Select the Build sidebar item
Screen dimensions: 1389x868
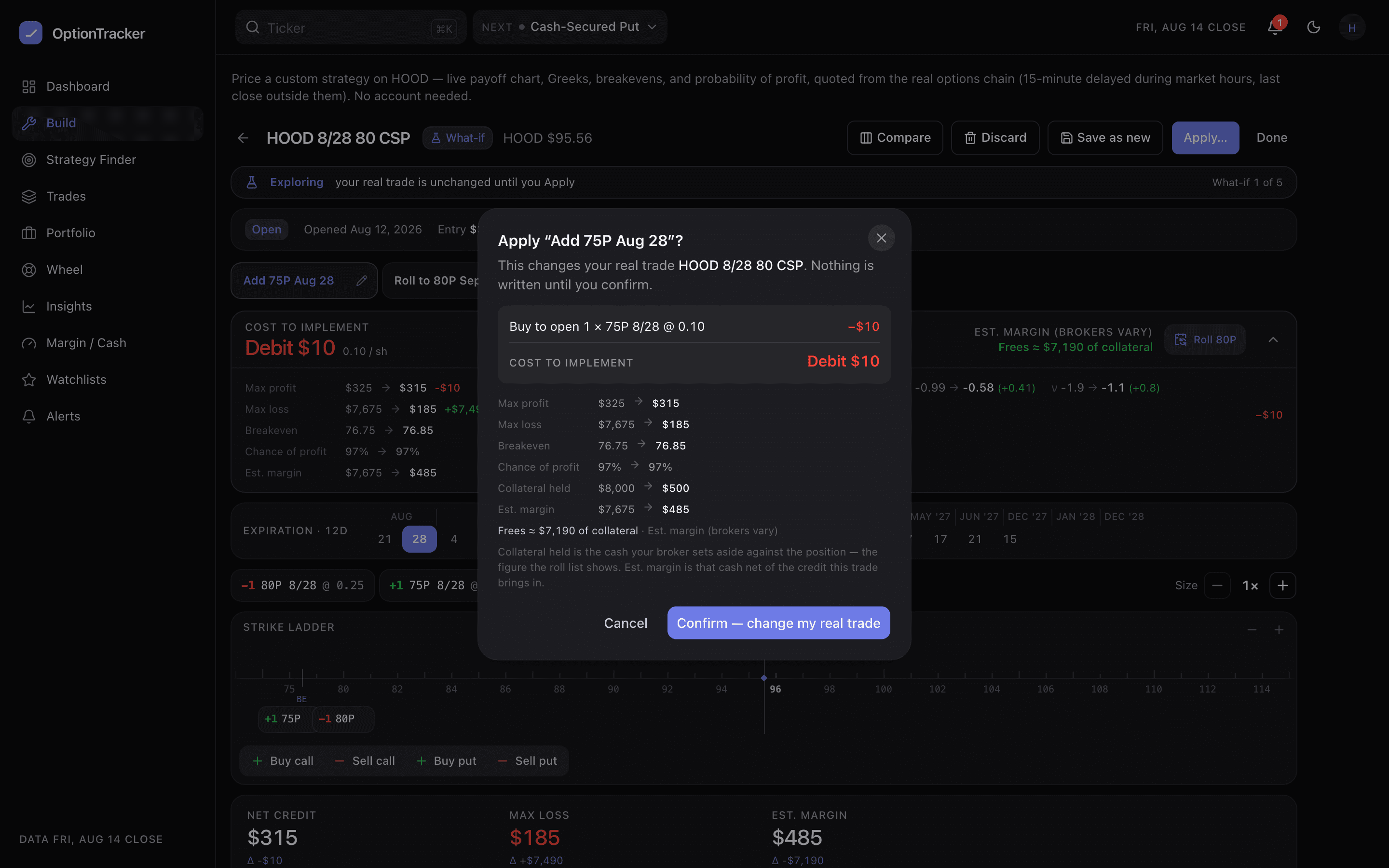point(108,123)
